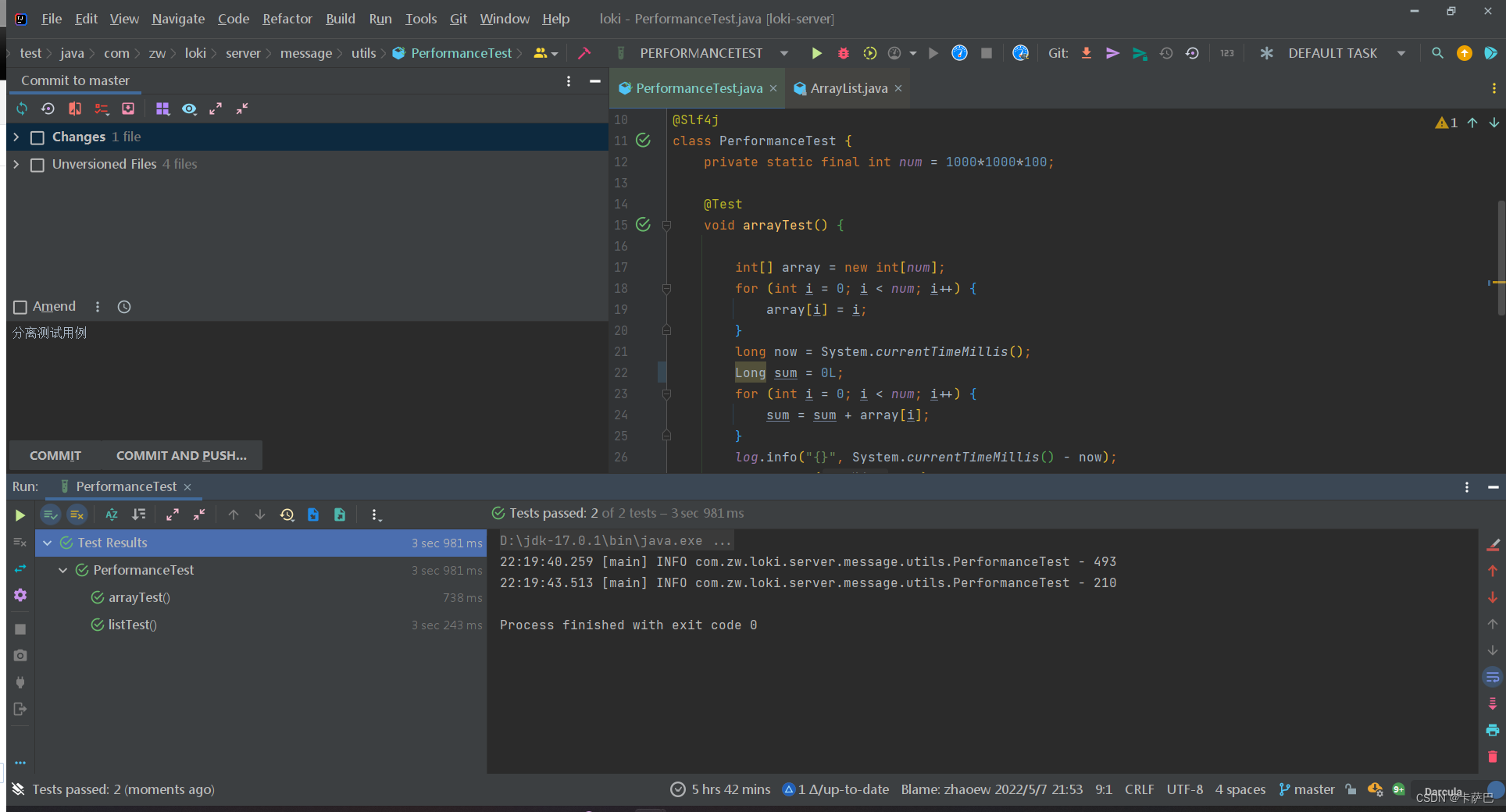Expand the Unversioned Files node

pyautogui.click(x=16, y=164)
